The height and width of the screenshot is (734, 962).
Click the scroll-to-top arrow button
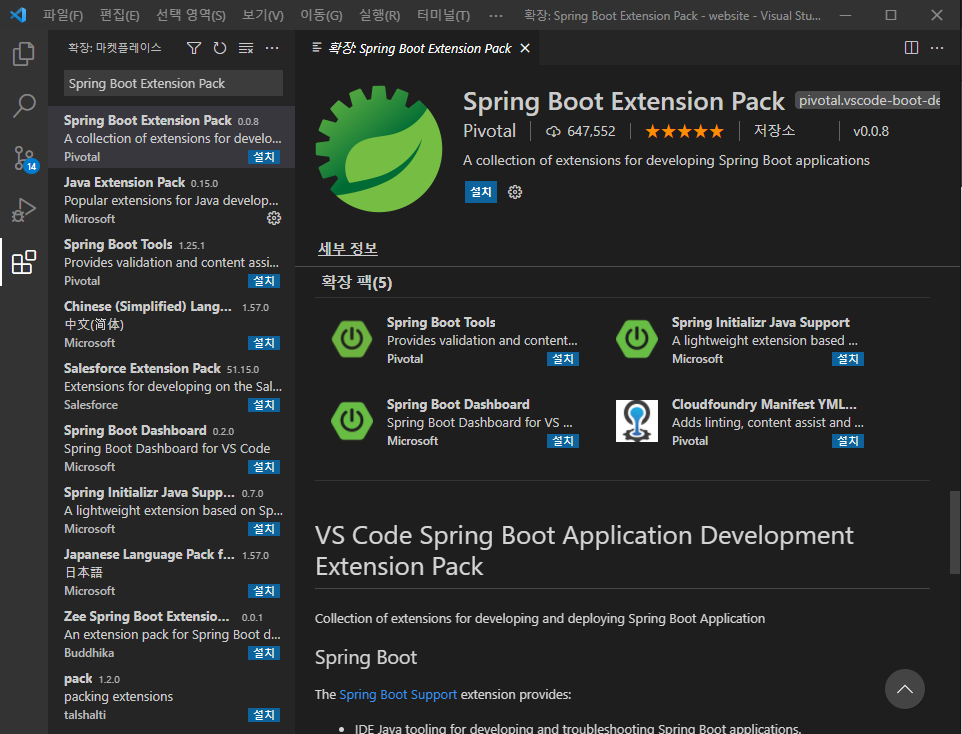(x=904, y=689)
